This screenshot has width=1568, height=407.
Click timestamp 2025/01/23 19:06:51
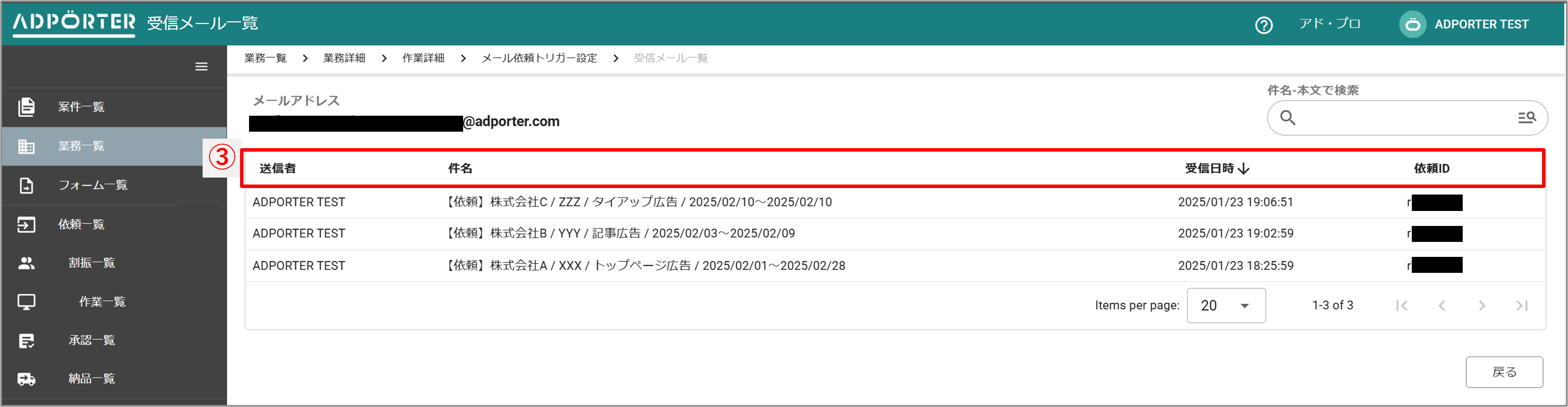(x=1236, y=202)
